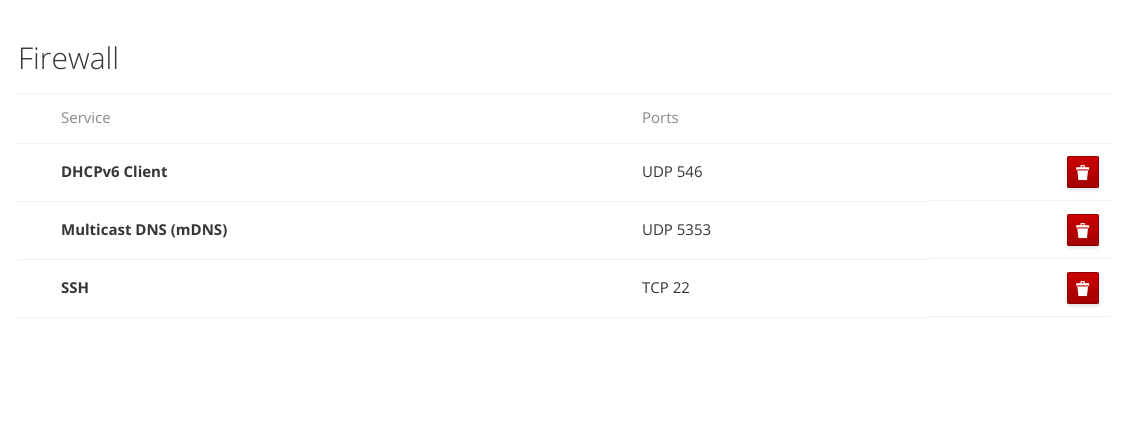The width and height of the screenshot is (1131, 426).
Task: Choose the bold DHCPv6 Client label
Action: click(x=114, y=172)
